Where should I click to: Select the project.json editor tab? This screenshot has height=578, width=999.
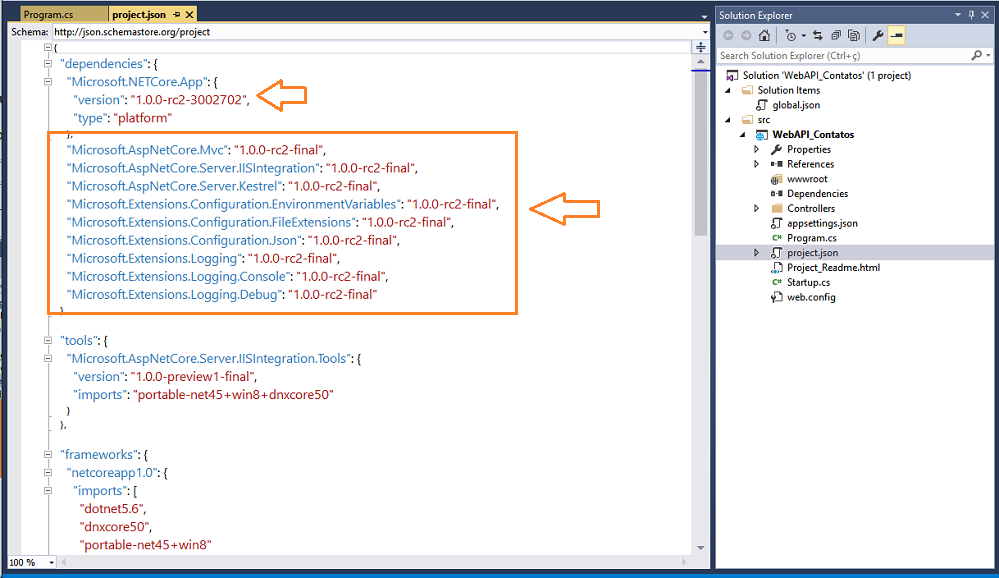[x=139, y=14]
